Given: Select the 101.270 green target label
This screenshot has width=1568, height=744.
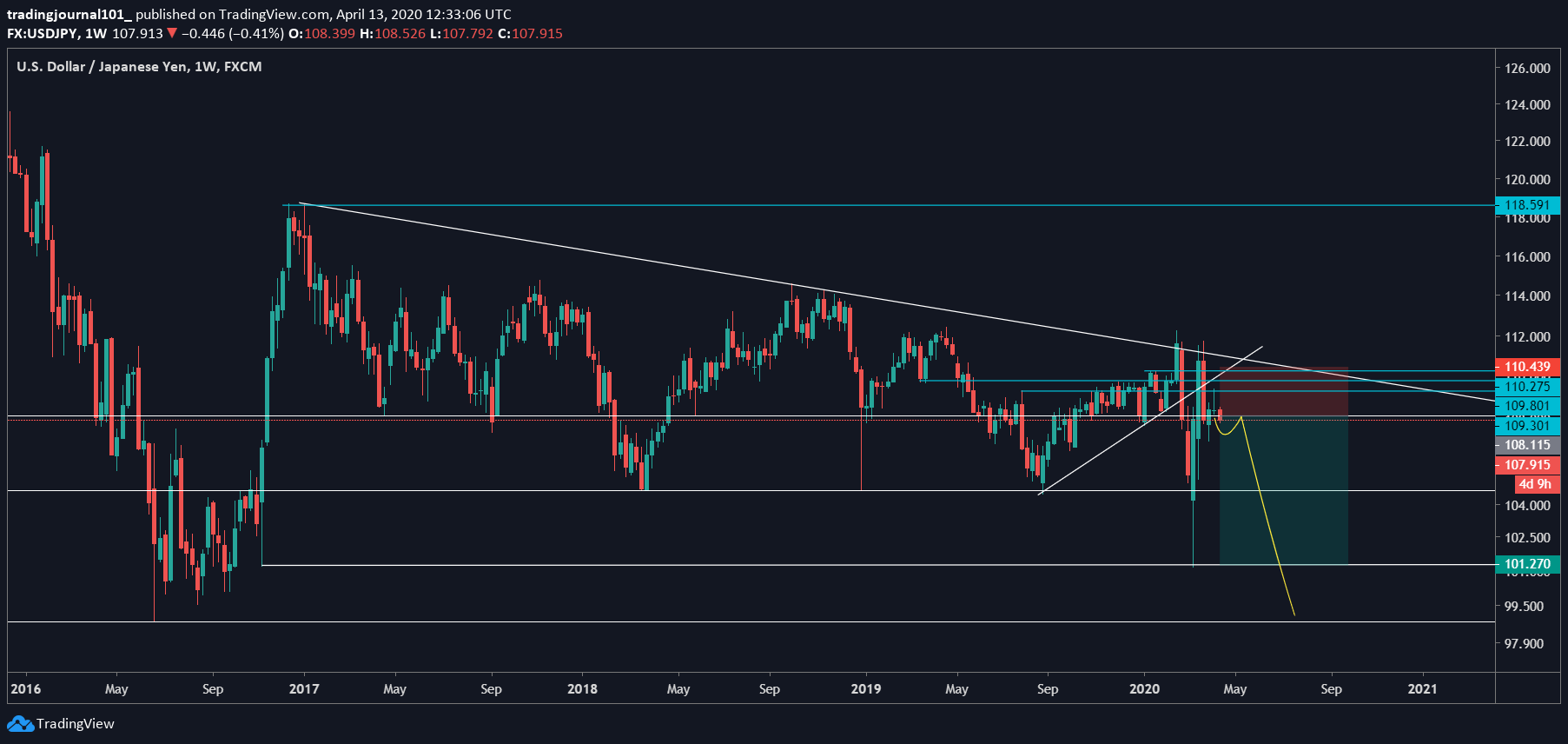Looking at the screenshot, I should pyautogui.click(x=1527, y=564).
